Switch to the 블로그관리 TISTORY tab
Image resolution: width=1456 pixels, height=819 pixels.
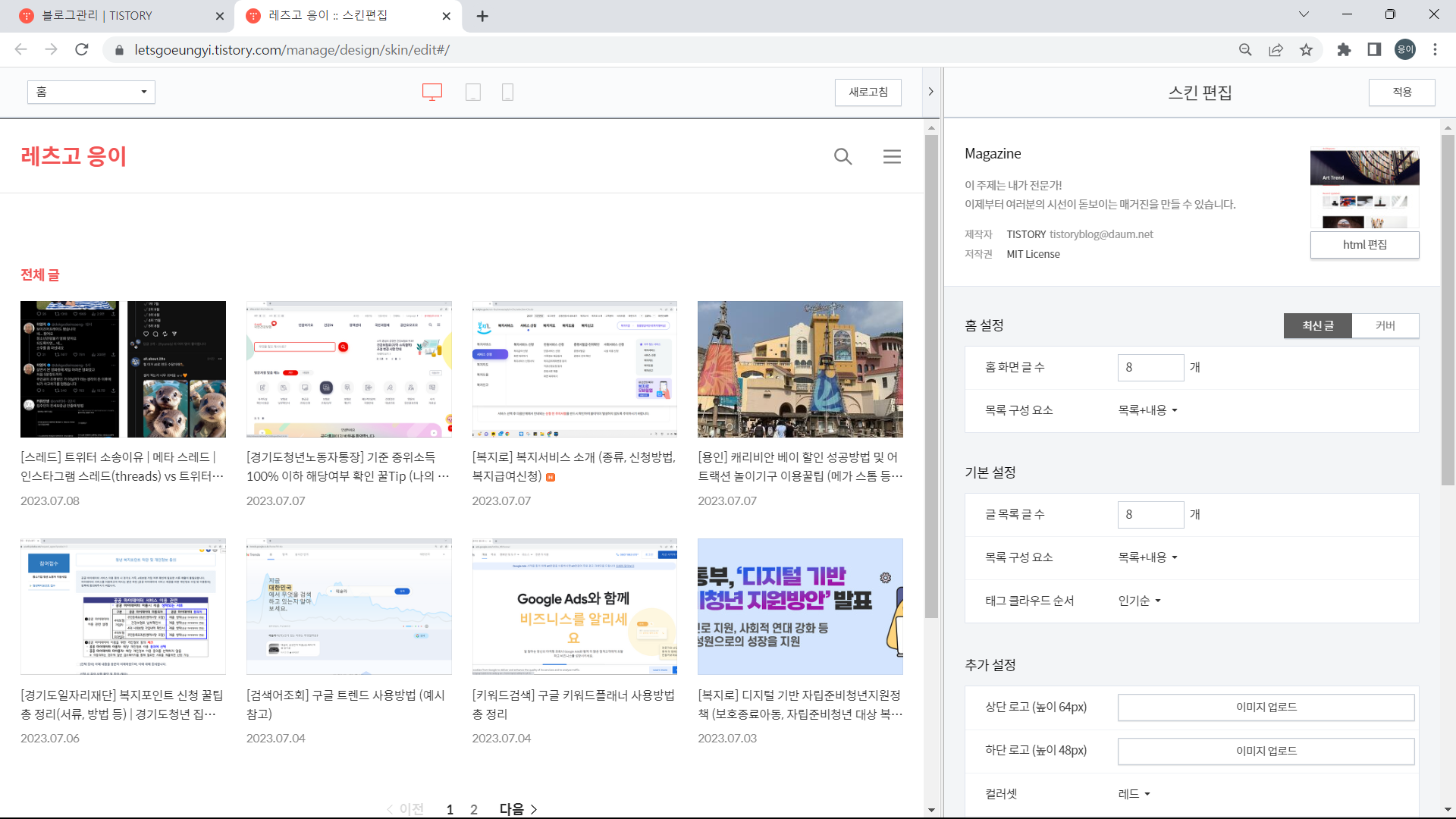(114, 15)
